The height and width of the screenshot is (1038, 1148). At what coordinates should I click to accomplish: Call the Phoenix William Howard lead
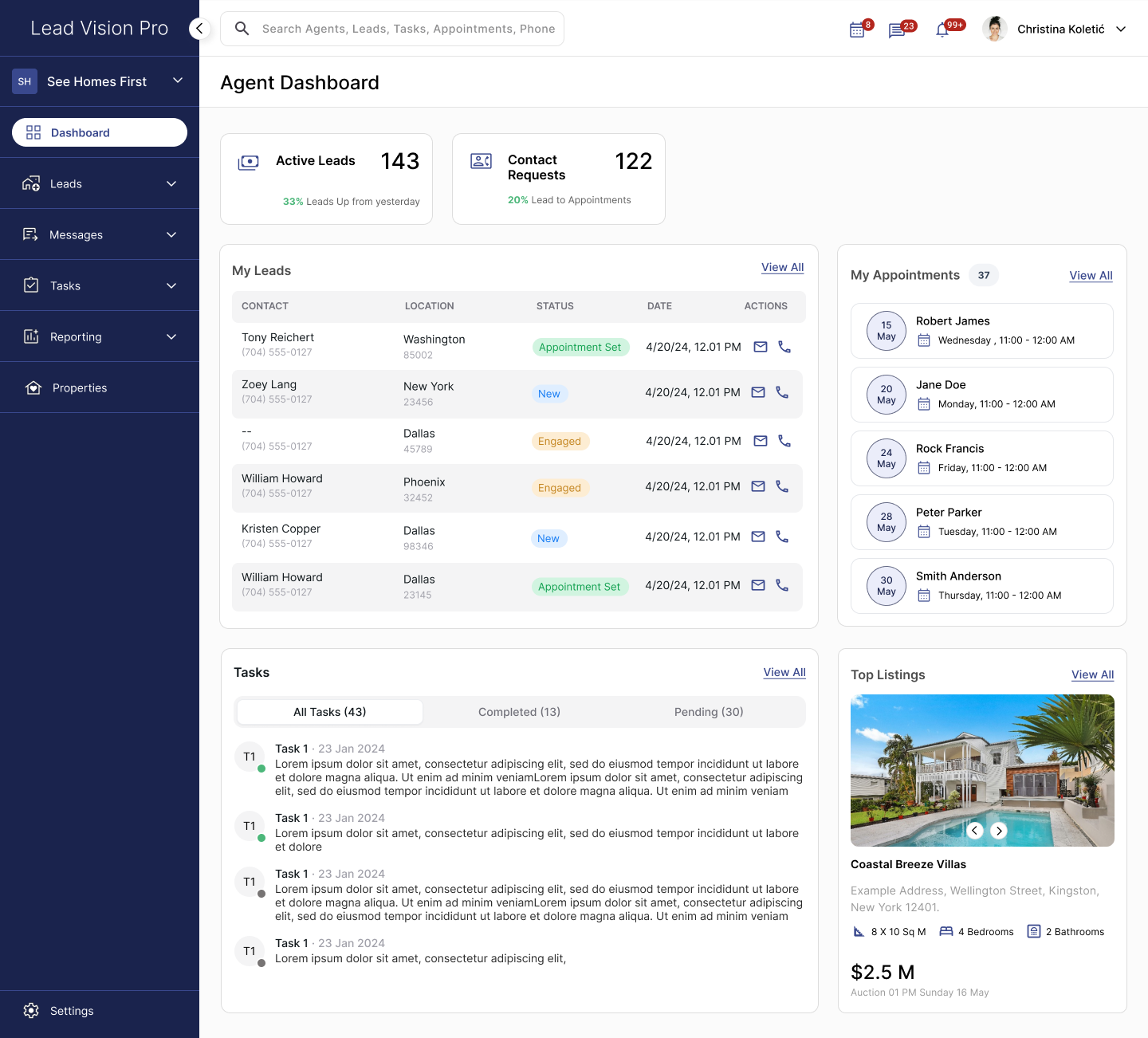(x=782, y=486)
